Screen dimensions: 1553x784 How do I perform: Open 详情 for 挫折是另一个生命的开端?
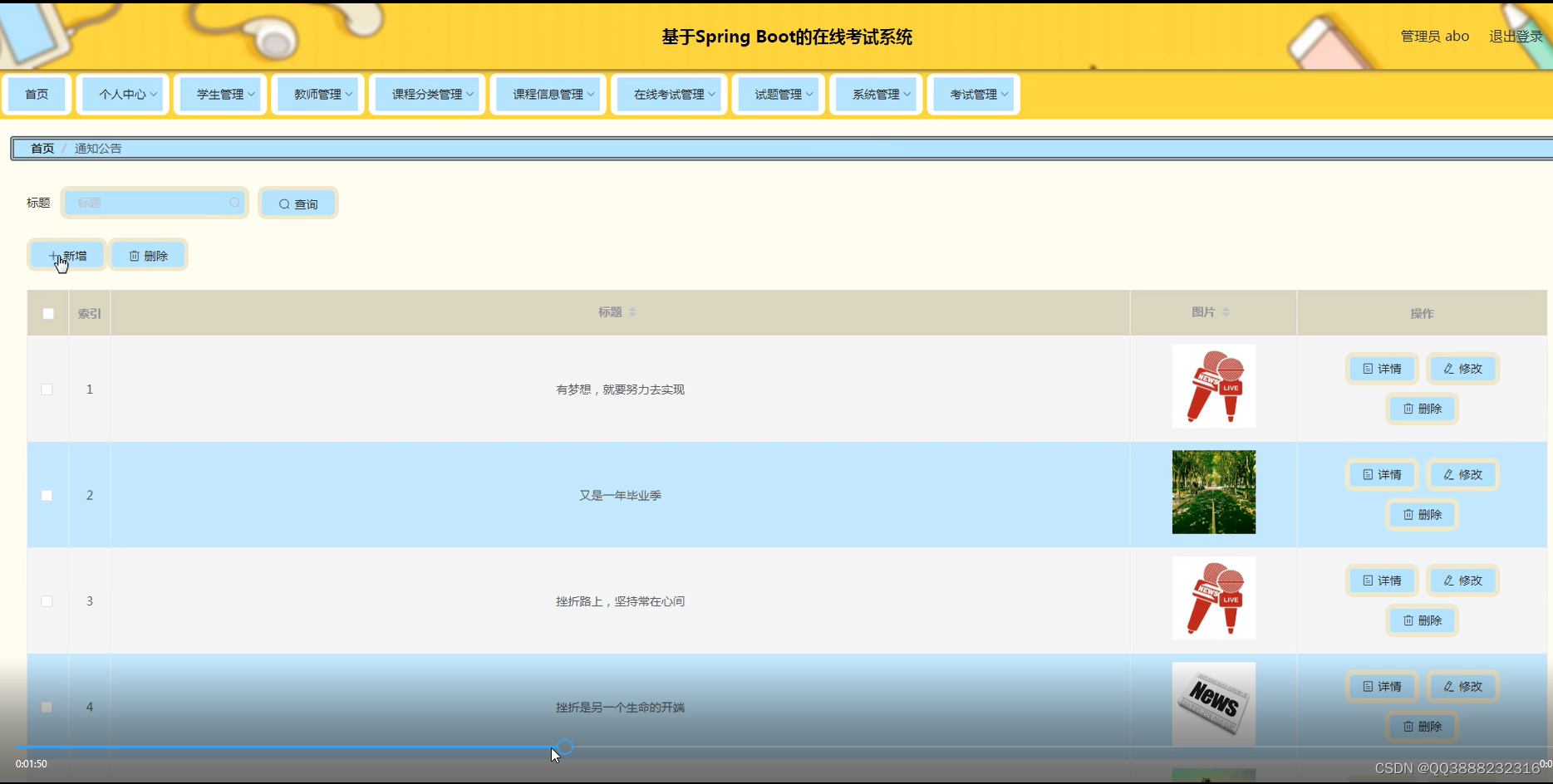click(x=1382, y=686)
